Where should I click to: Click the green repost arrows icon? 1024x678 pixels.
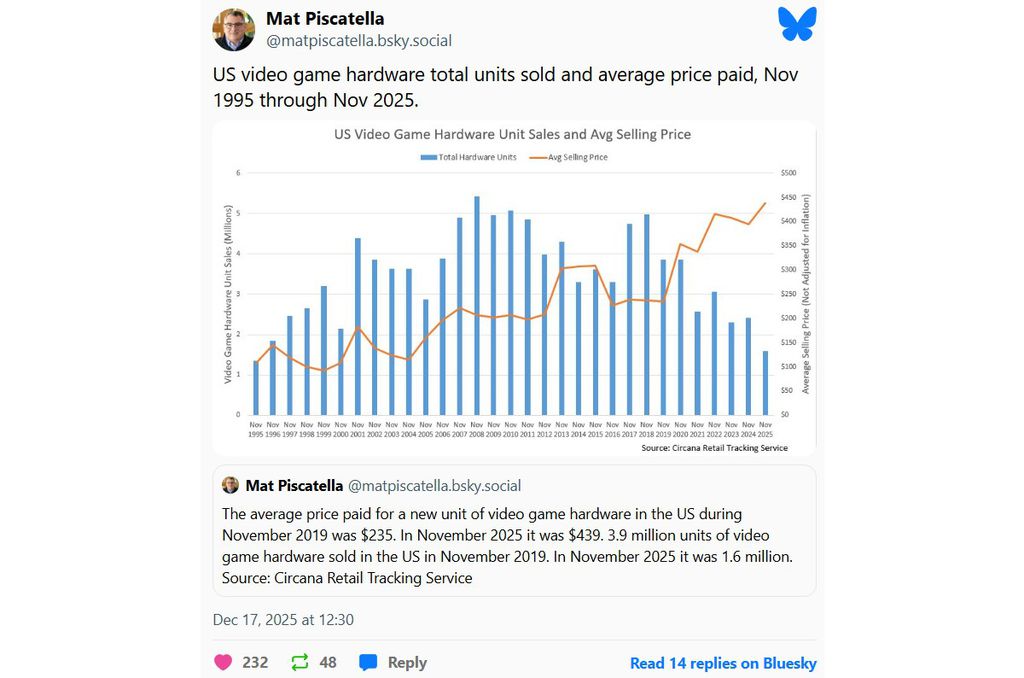(299, 662)
